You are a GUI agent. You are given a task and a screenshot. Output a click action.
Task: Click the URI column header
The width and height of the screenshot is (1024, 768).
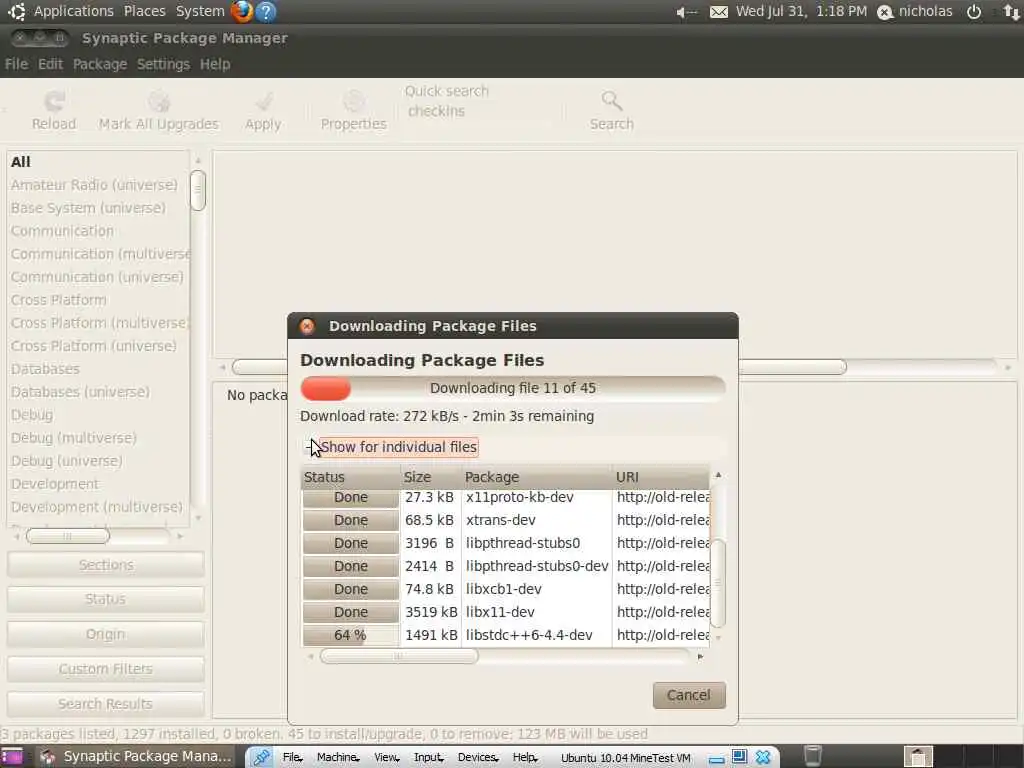(x=661, y=477)
